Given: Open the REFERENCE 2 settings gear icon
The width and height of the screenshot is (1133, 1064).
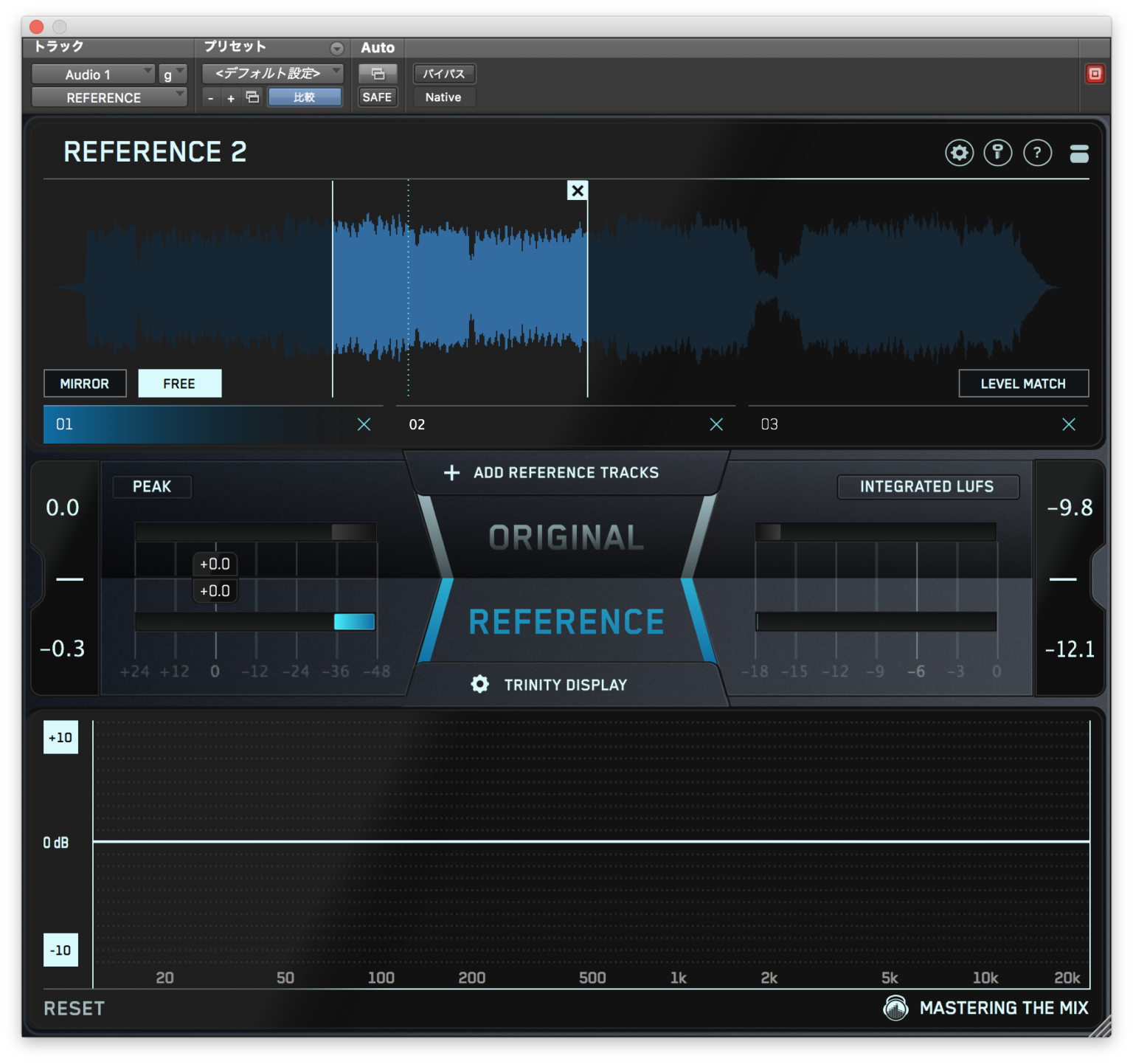Looking at the screenshot, I should click(959, 153).
